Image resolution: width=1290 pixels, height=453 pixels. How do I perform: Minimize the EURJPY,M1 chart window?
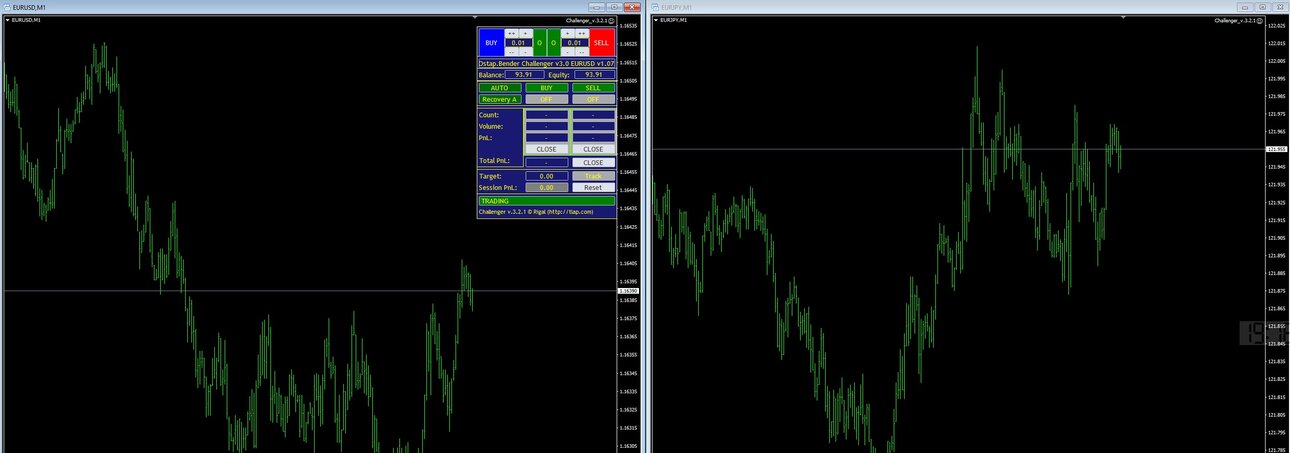pyautogui.click(x=1245, y=7)
